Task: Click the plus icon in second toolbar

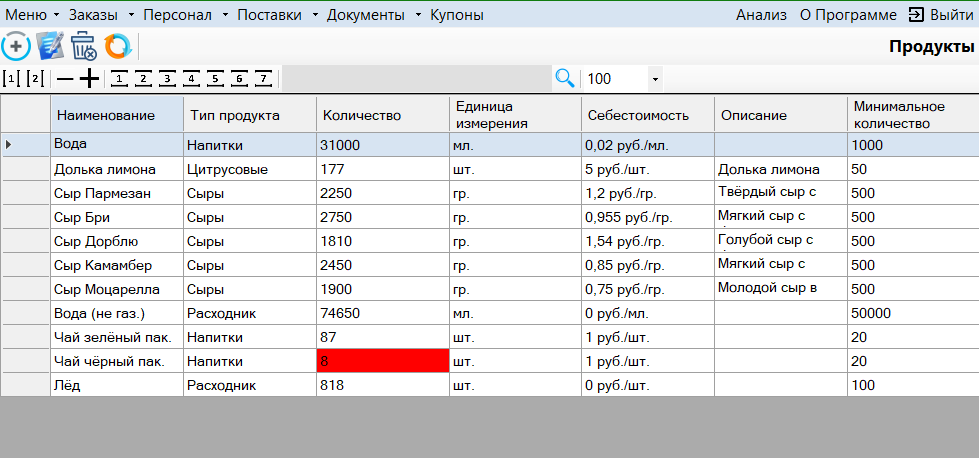Action: pos(90,78)
